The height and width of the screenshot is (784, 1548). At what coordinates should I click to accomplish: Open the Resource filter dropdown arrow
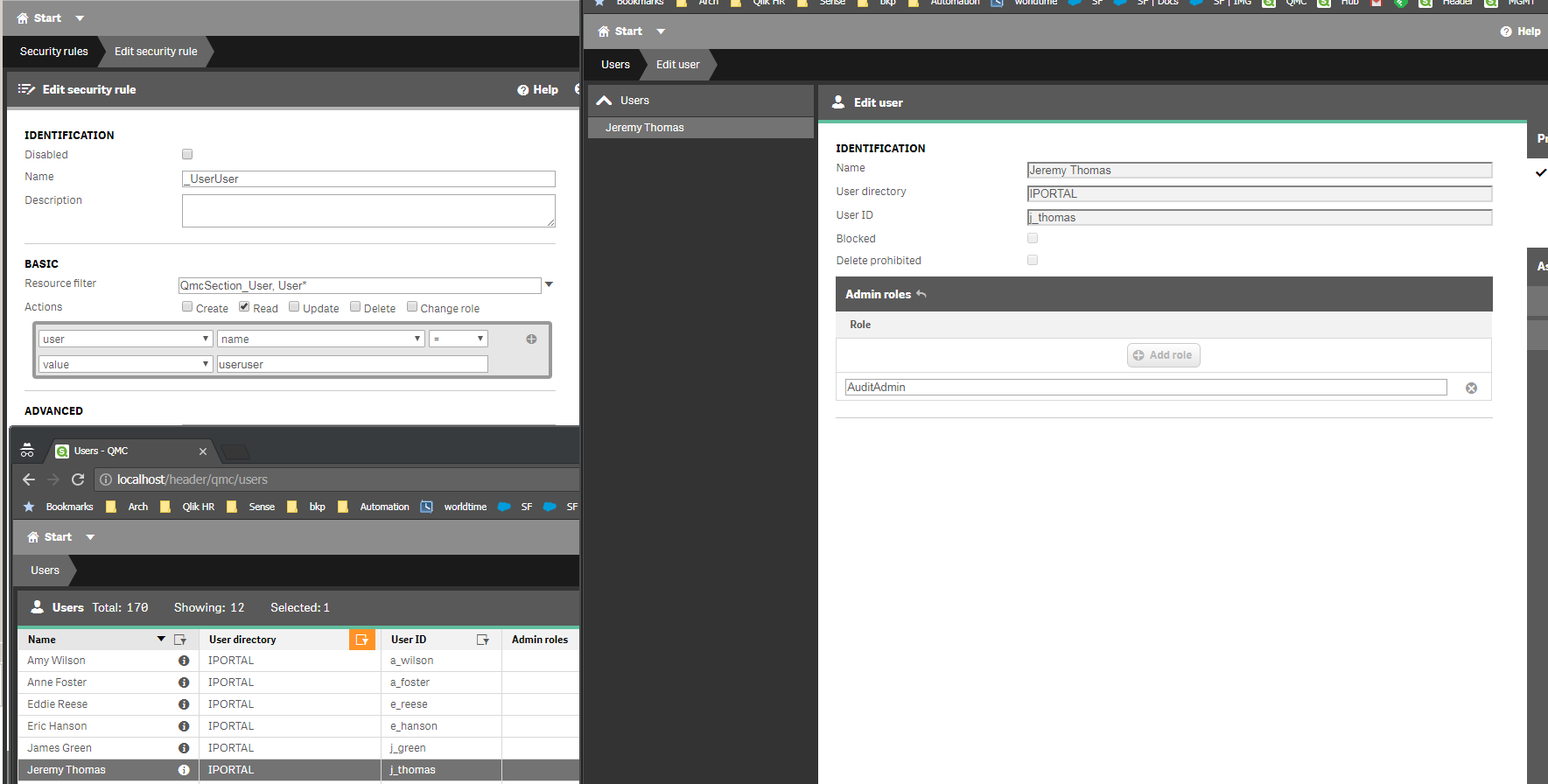549,284
